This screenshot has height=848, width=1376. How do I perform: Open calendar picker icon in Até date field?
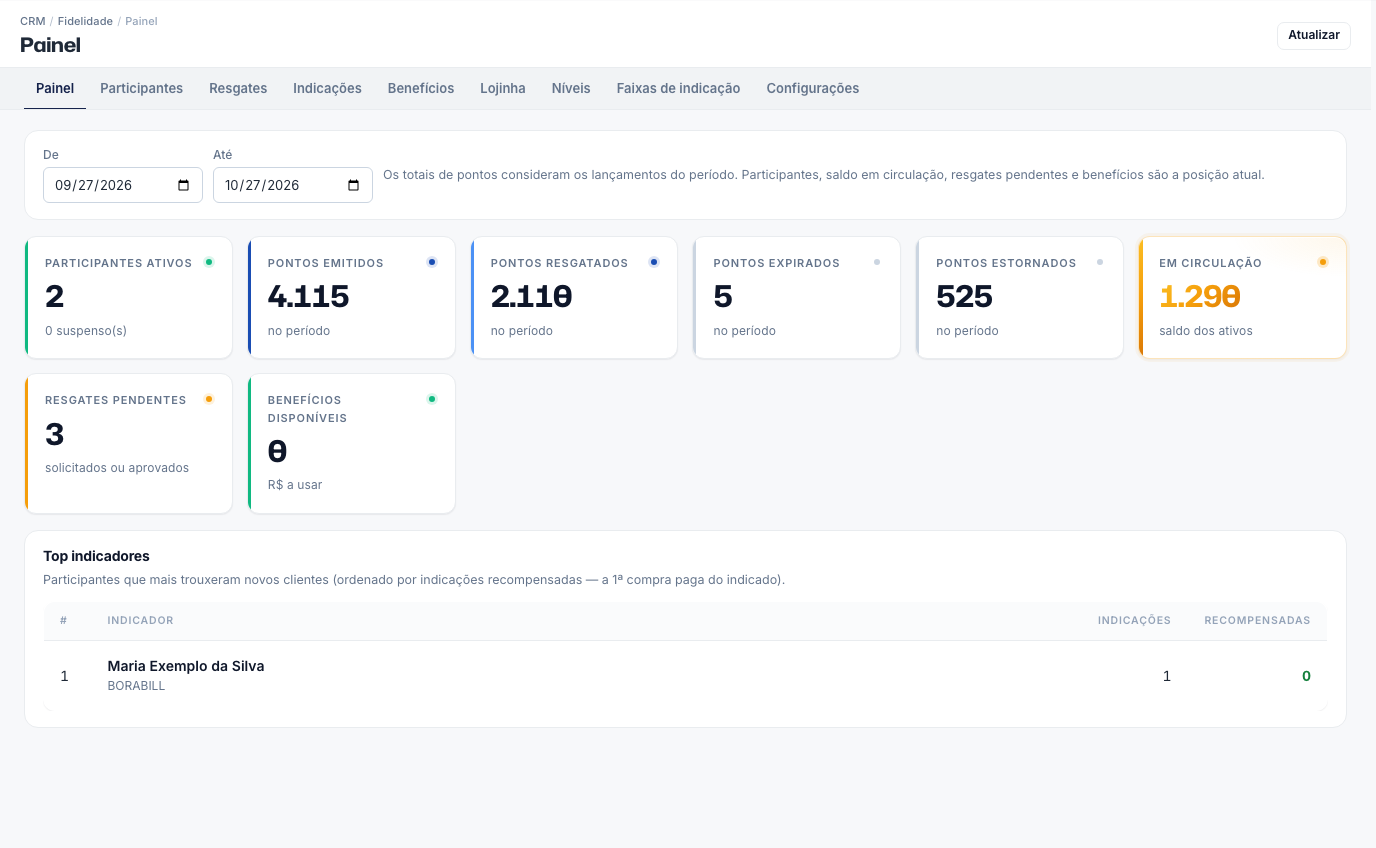click(353, 185)
